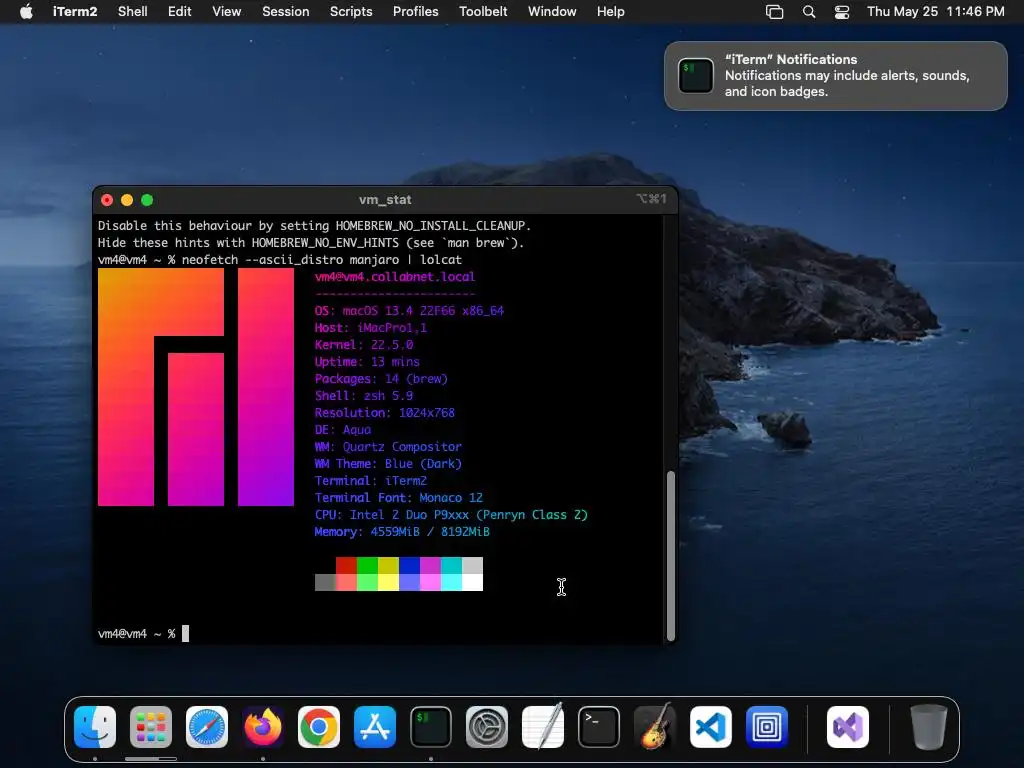
Task: Open the Trash in the Dock
Action: [x=928, y=726]
